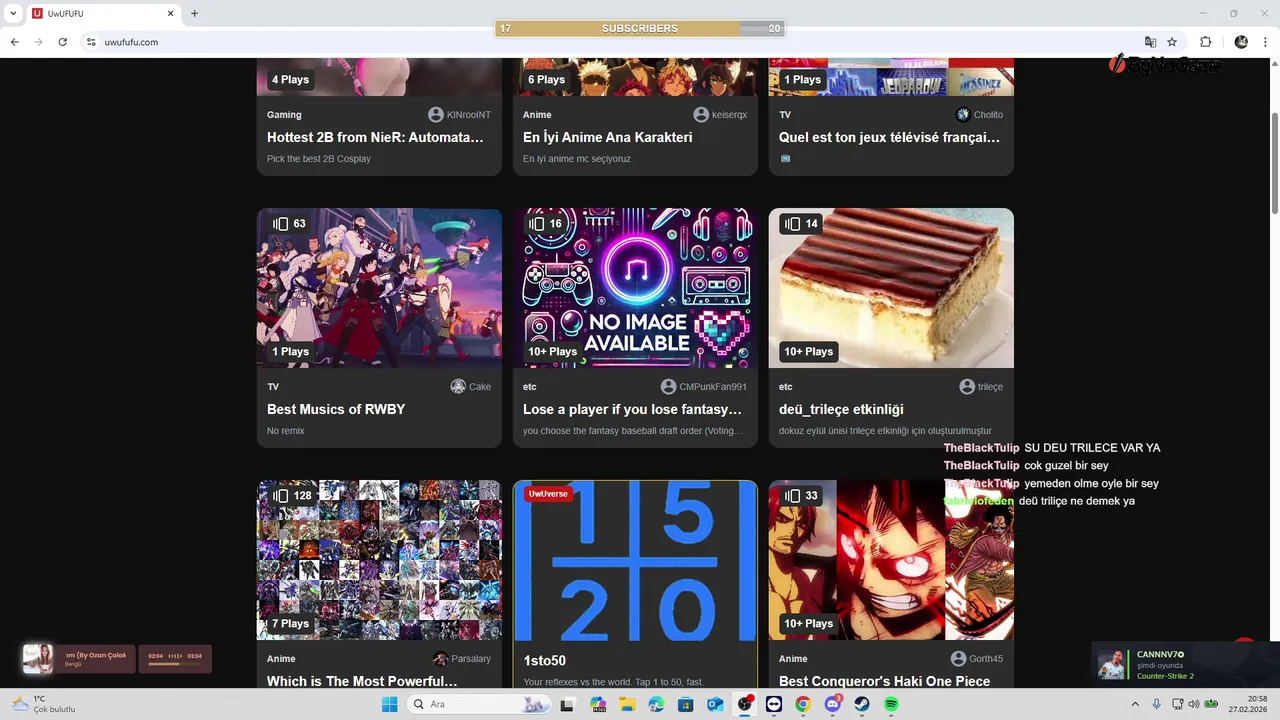Open TeamViewer from the taskbar
1280x720 pixels.
tap(774, 704)
